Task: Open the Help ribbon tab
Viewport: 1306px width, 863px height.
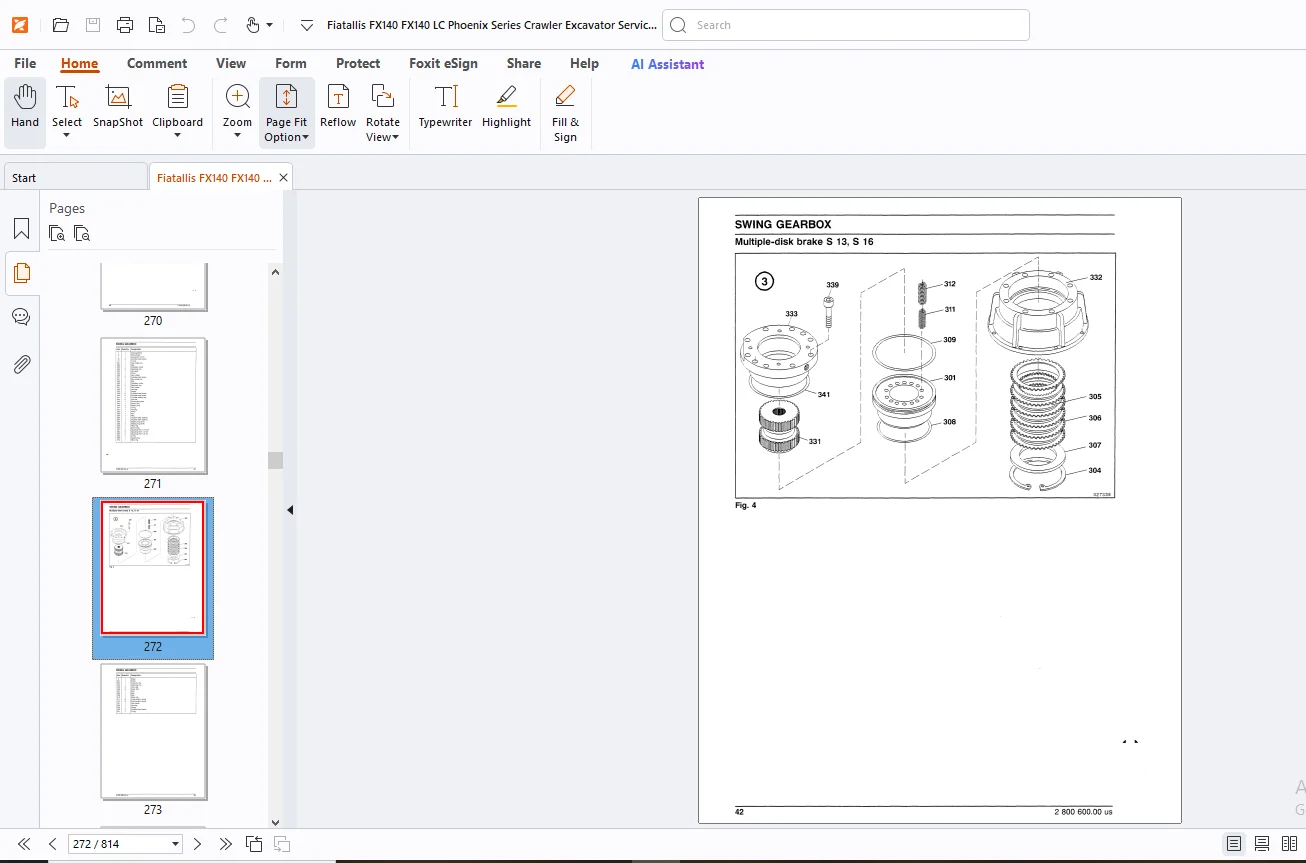Action: tap(584, 63)
